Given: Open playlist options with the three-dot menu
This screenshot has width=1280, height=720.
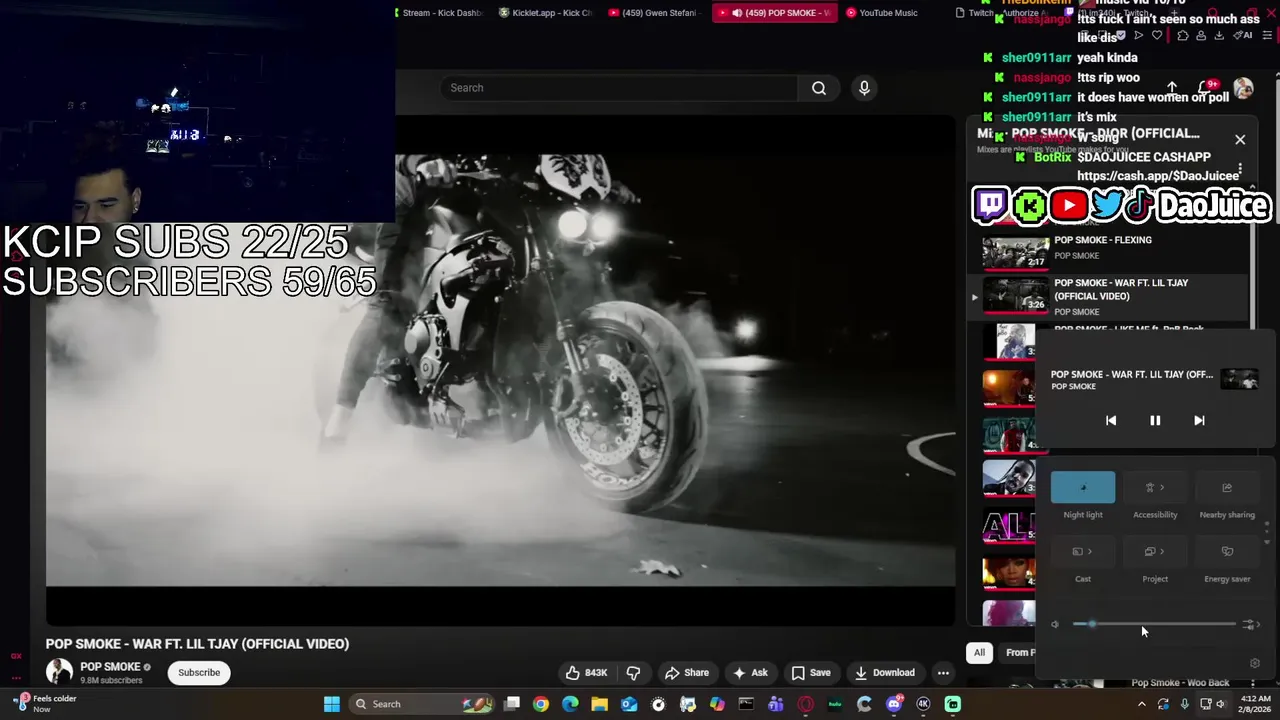Looking at the screenshot, I should pyautogui.click(x=1240, y=170).
